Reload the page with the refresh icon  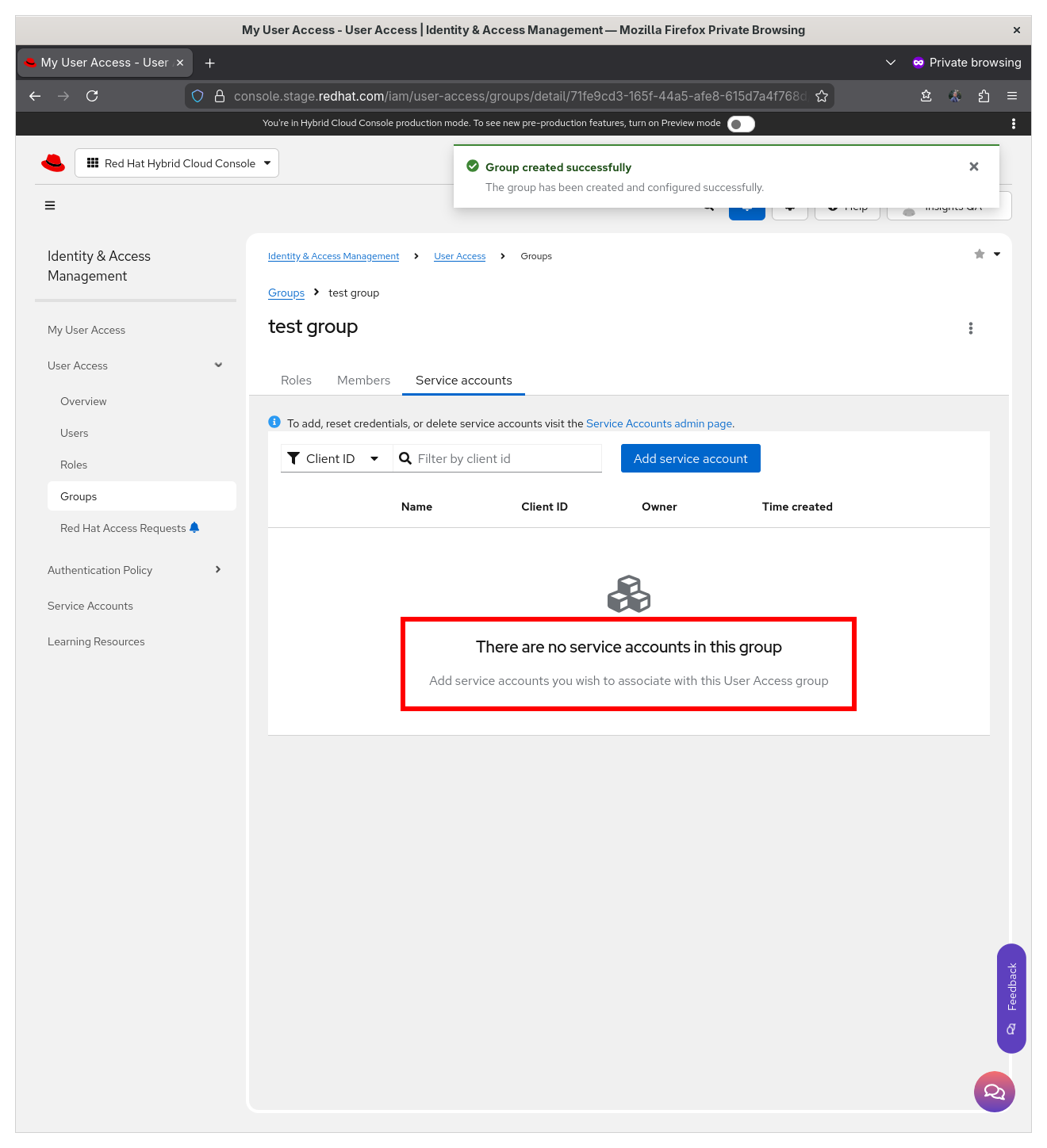click(x=92, y=96)
